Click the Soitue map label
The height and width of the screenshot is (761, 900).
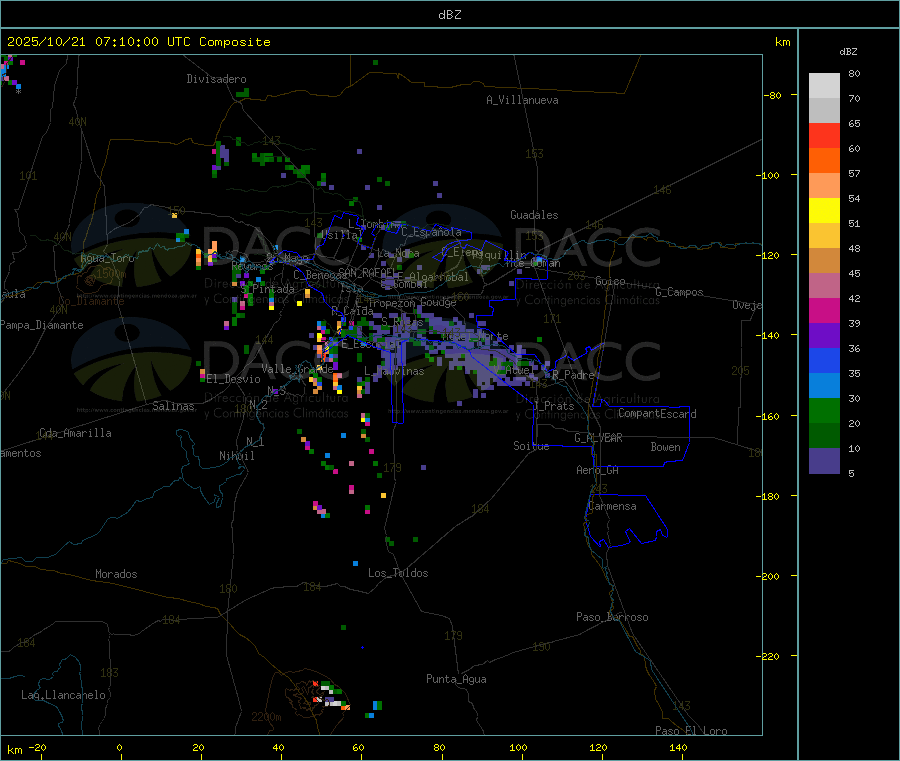[x=531, y=446]
